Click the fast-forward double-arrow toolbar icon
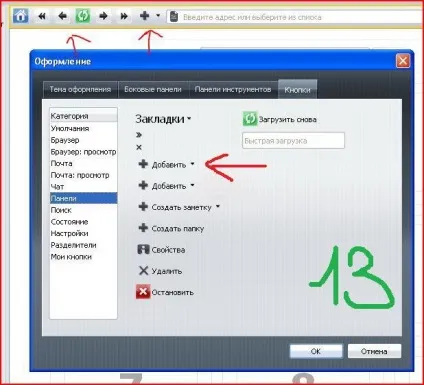Image resolution: width=424 pixels, height=385 pixels. 124,16
